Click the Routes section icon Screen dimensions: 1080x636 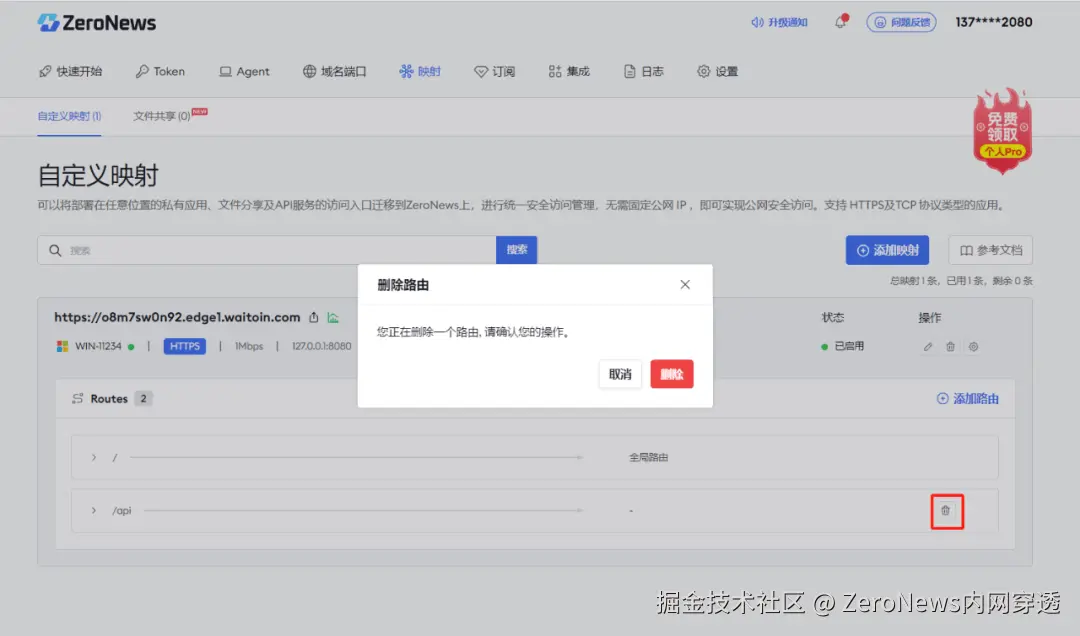[x=78, y=398]
